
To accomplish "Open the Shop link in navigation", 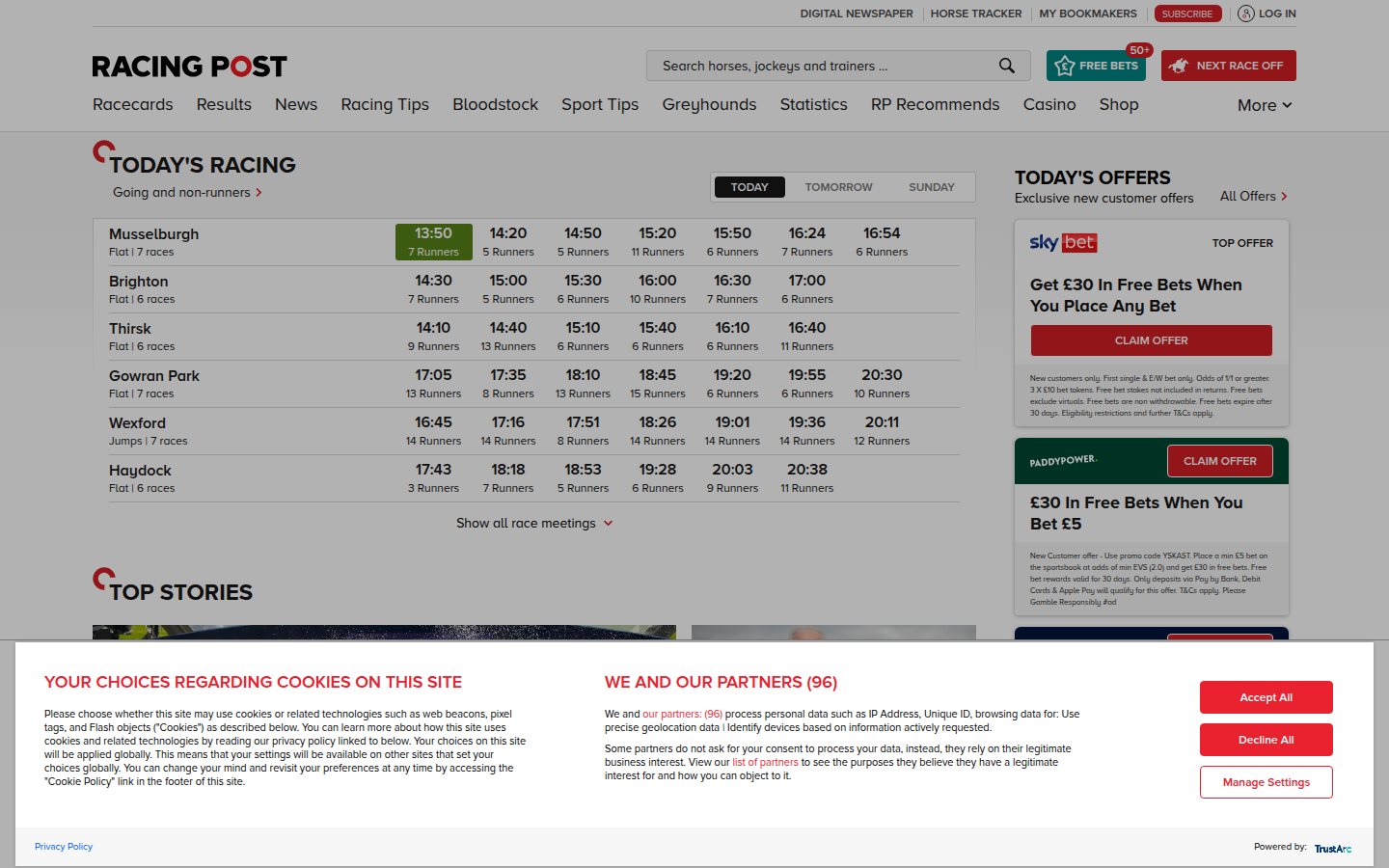I will (x=1119, y=104).
